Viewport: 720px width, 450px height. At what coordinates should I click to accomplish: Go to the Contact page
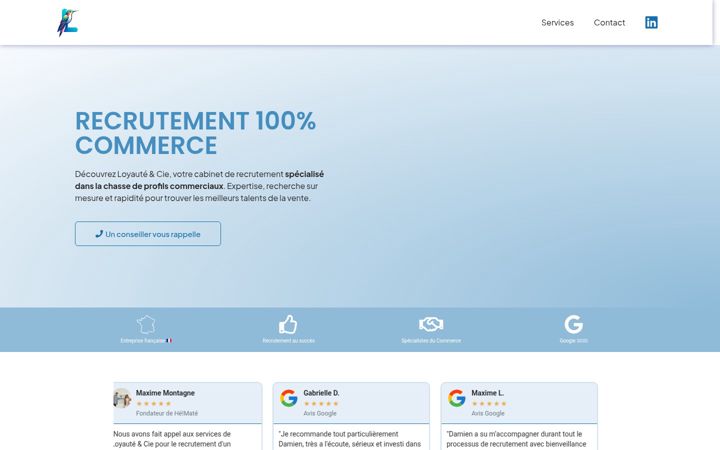click(609, 22)
